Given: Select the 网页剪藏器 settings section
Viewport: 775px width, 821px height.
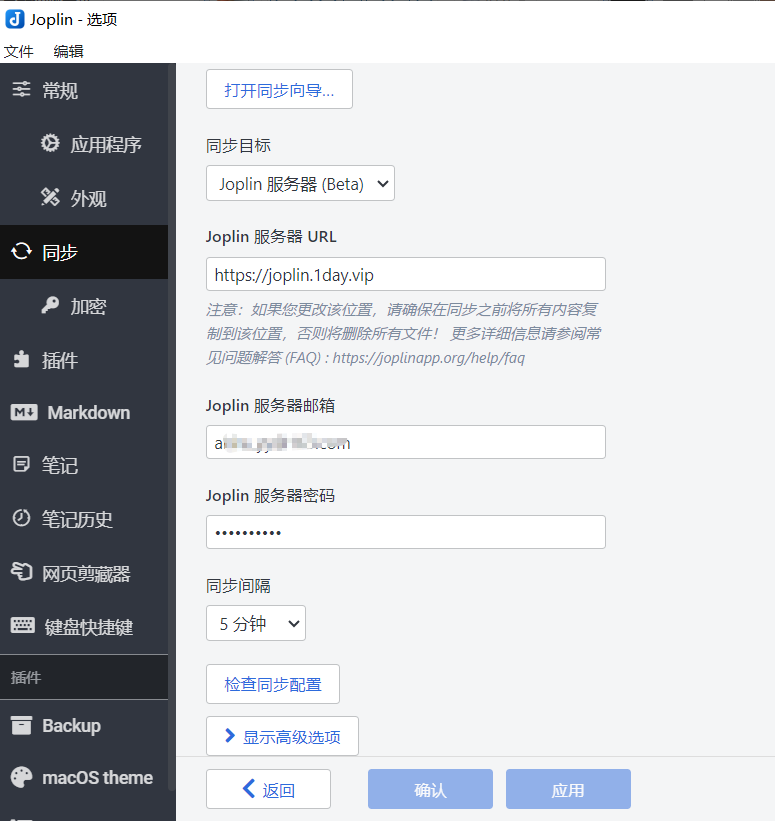Looking at the screenshot, I should tap(84, 573).
